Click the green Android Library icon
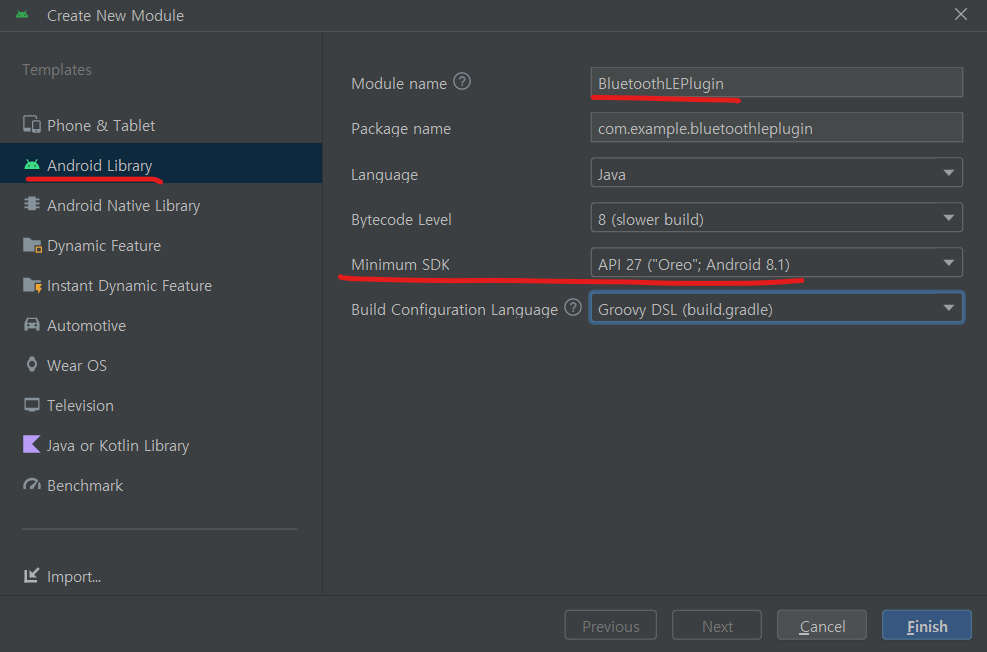The image size is (987, 652). click(x=31, y=164)
